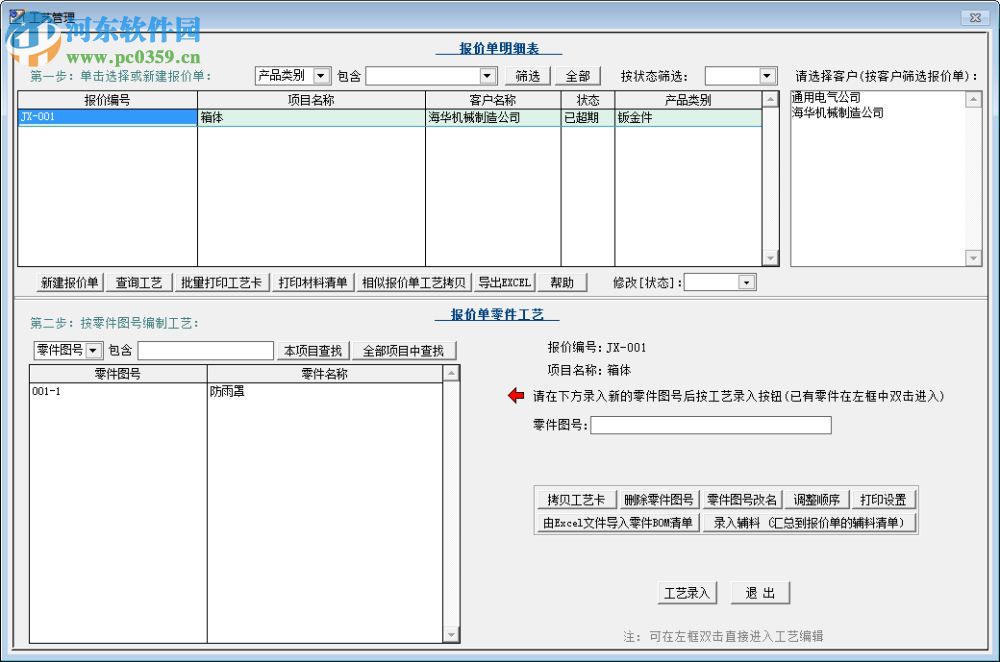The height and width of the screenshot is (662, 1000).
Task: Click the 筛选 filter button
Action: coord(527,77)
